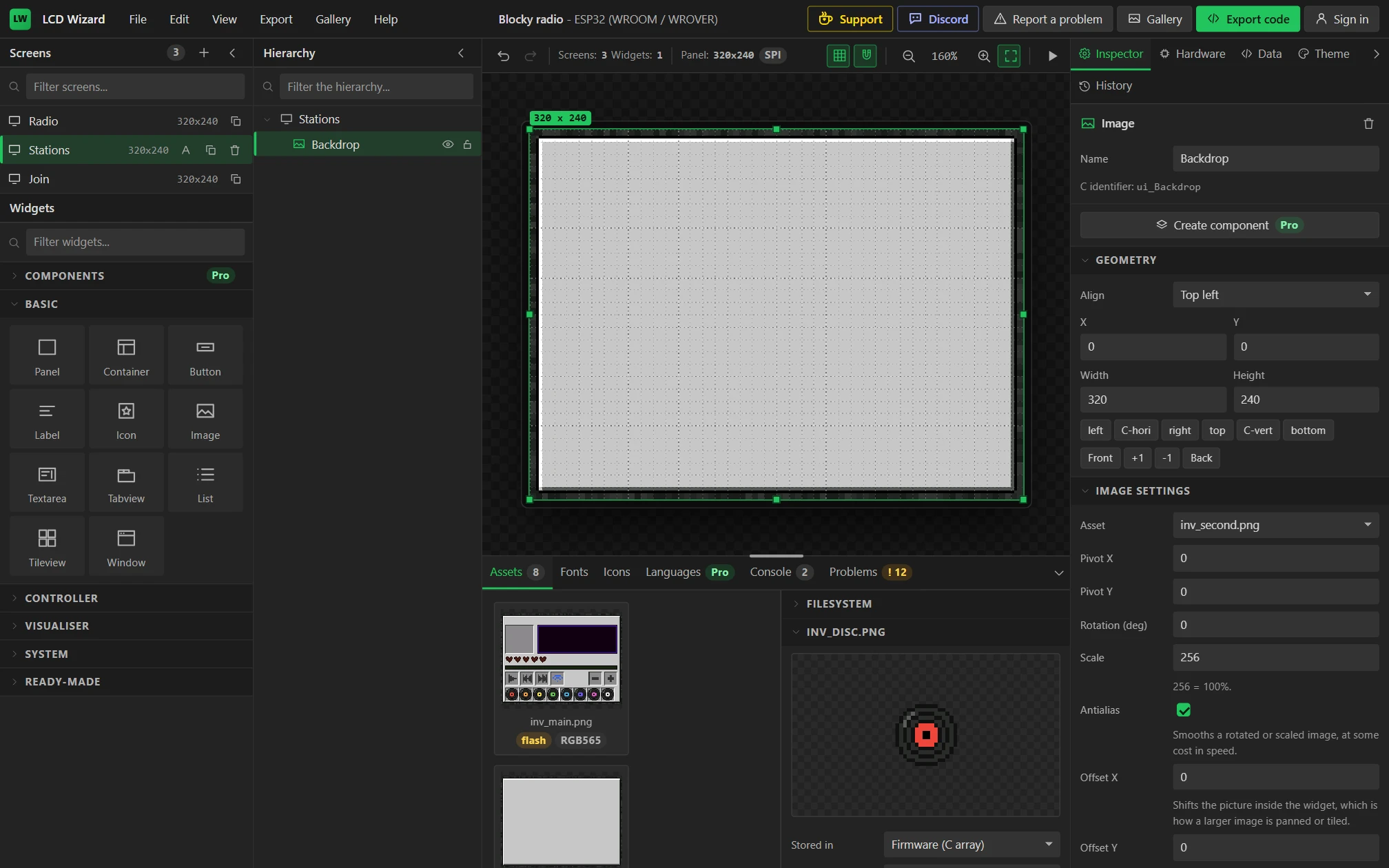Image resolution: width=1389 pixels, height=868 pixels.
Task: Fit canvas to view
Action: pos(1010,55)
